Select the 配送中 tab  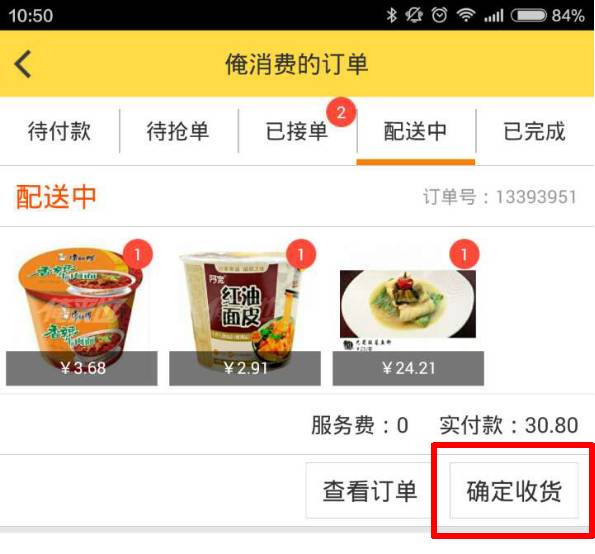click(416, 131)
